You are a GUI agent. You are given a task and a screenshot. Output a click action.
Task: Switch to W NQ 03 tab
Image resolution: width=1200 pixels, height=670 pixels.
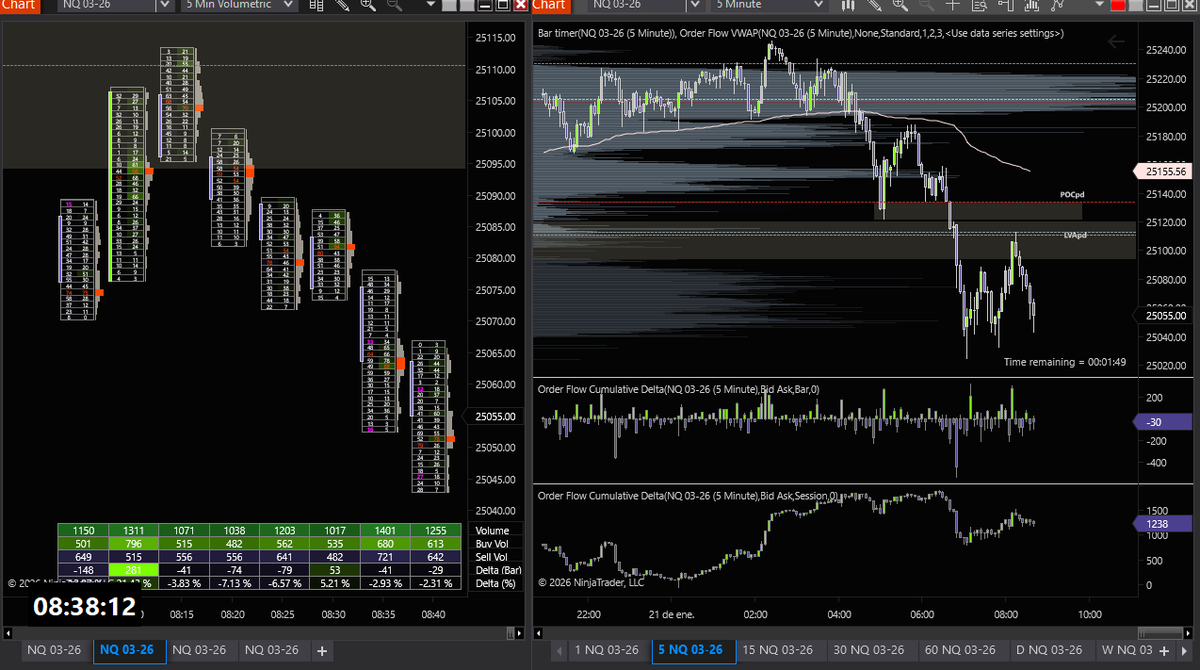tap(1128, 650)
